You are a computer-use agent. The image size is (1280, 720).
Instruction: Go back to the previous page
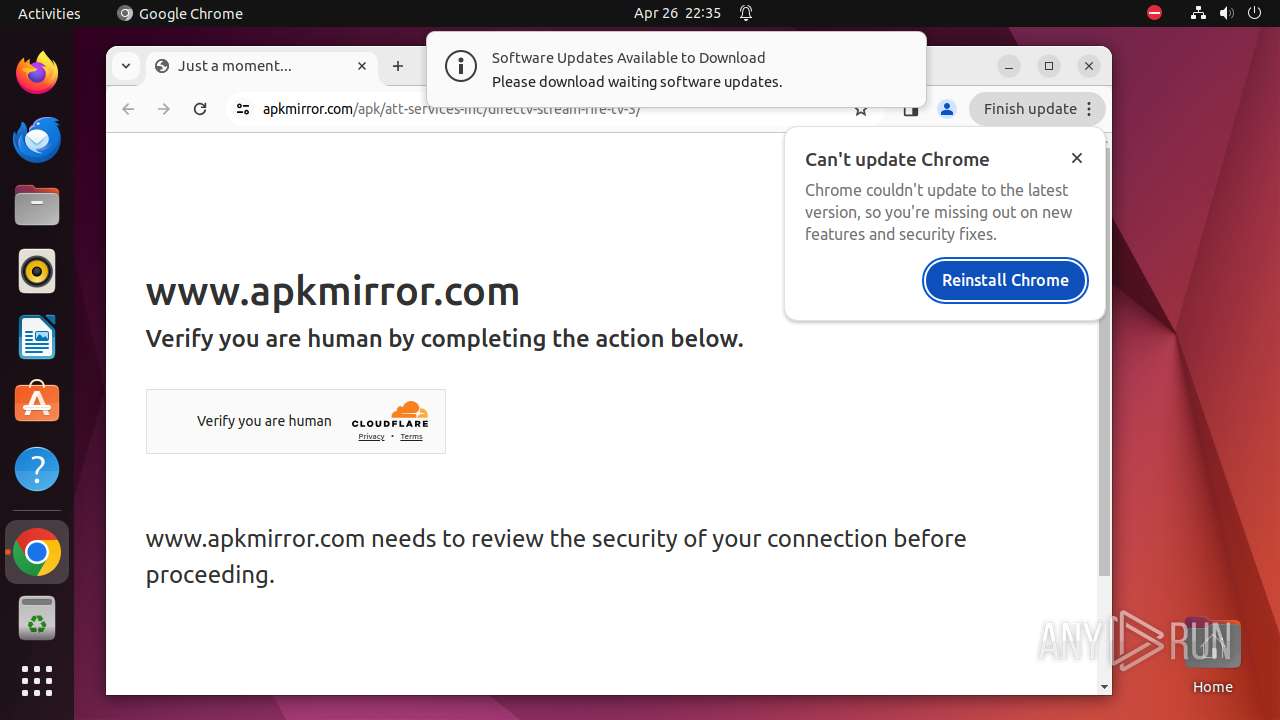coord(128,109)
